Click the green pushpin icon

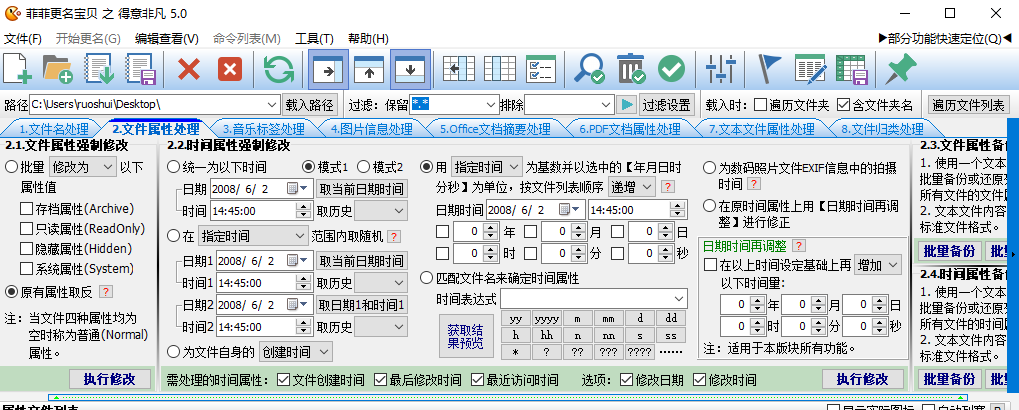click(900, 69)
